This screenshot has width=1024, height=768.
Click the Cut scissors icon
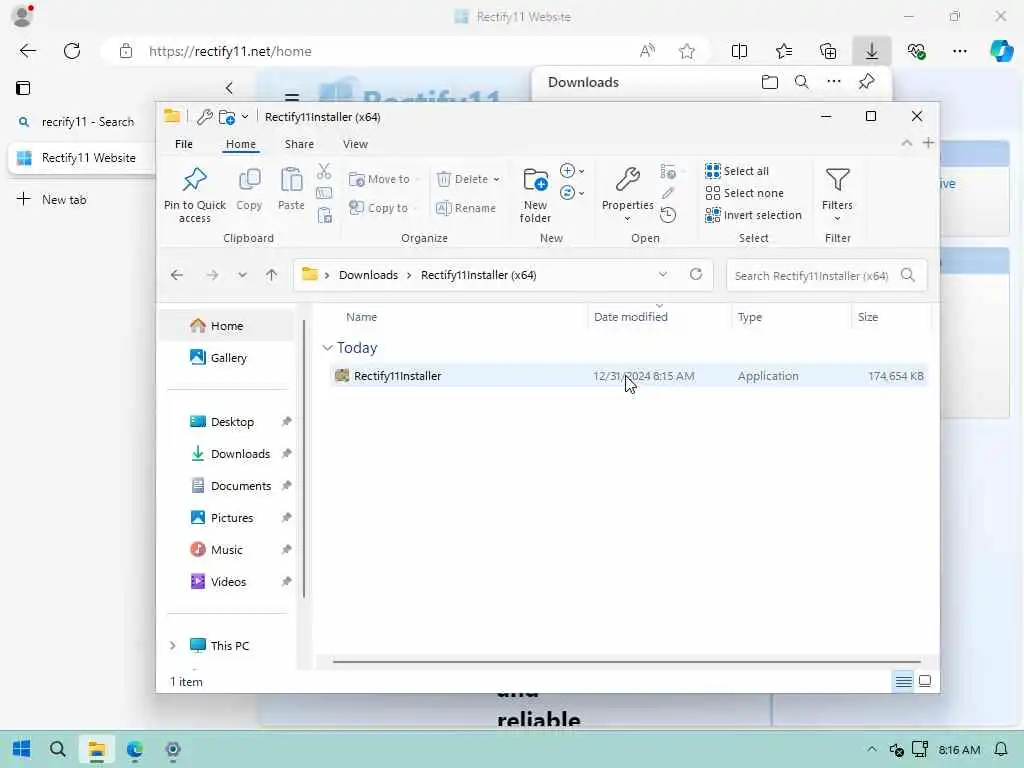tap(324, 171)
